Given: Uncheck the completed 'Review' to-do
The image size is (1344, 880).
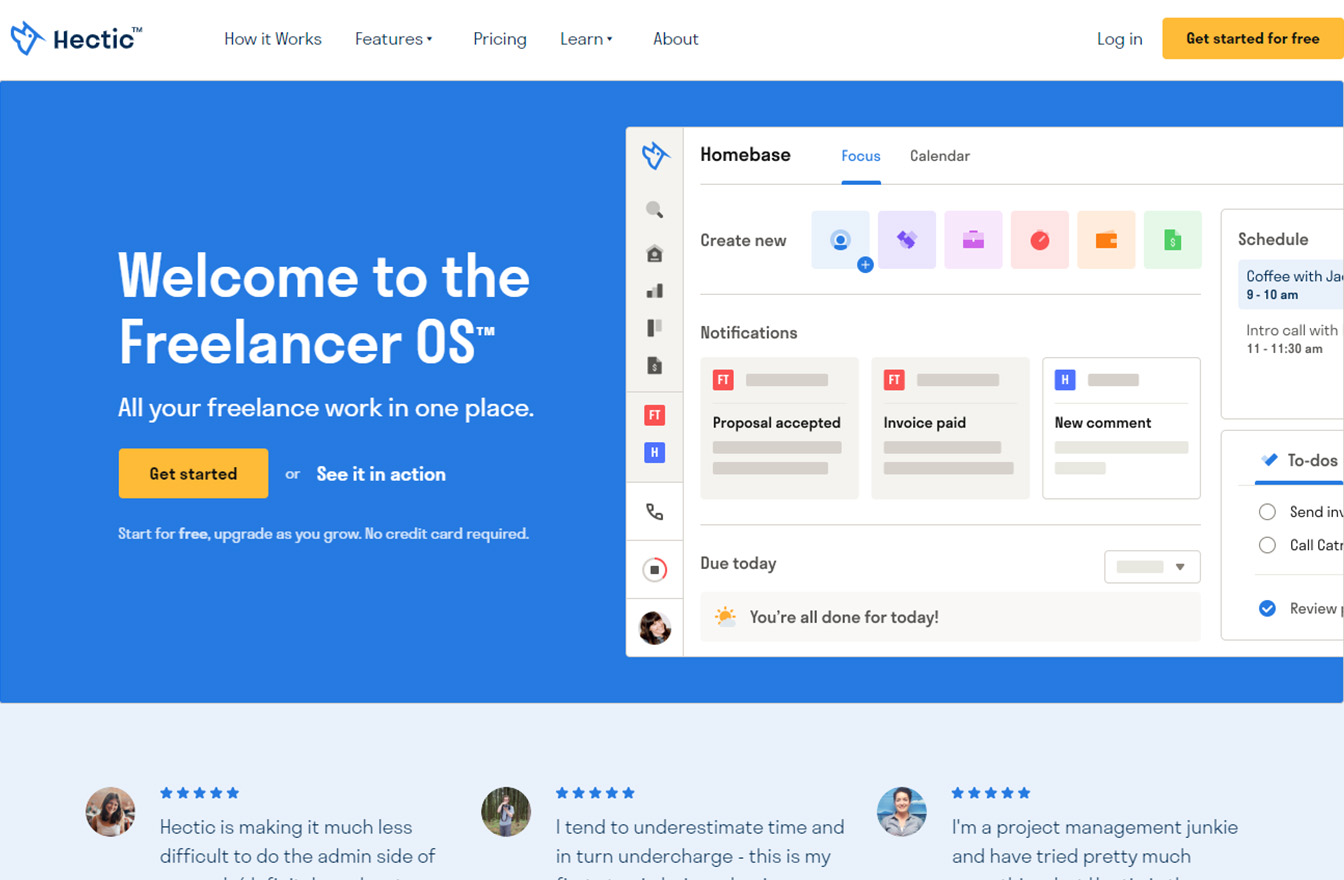Looking at the screenshot, I should coord(1267,608).
